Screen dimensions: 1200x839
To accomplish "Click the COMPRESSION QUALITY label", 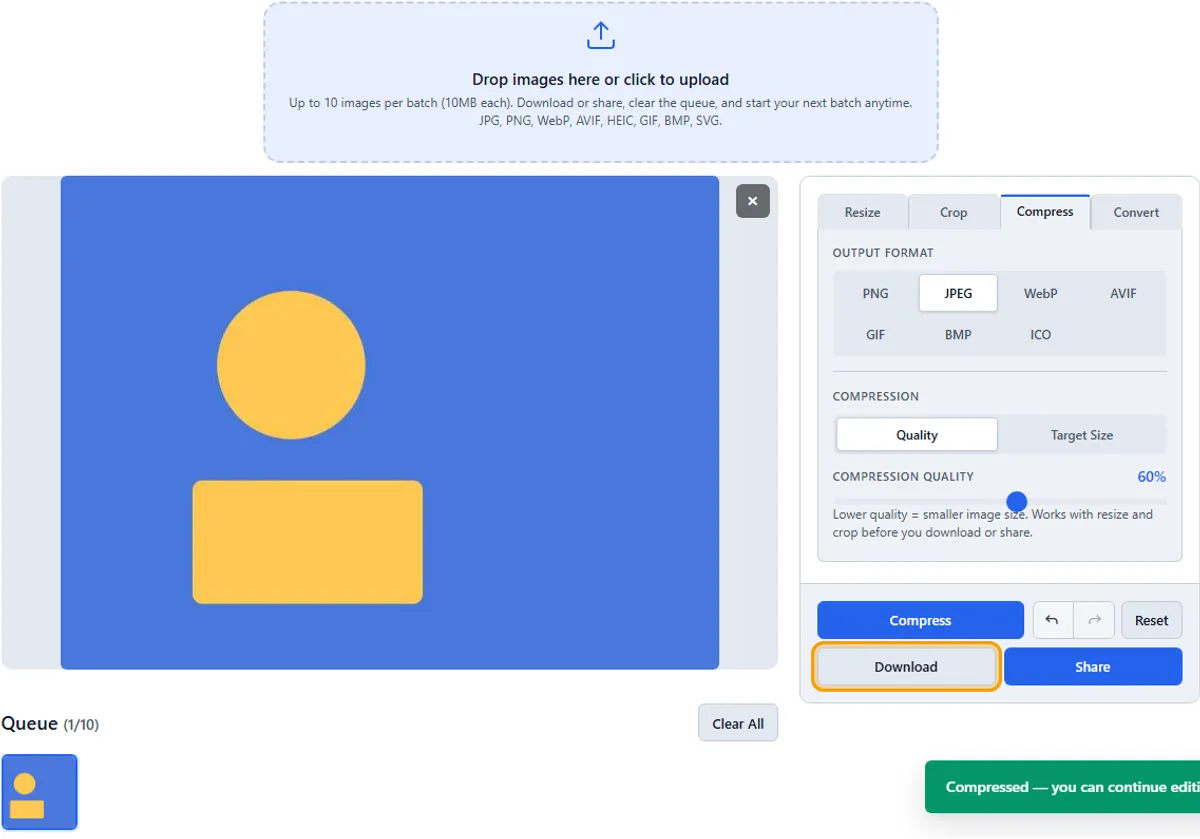I will point(903,477).
